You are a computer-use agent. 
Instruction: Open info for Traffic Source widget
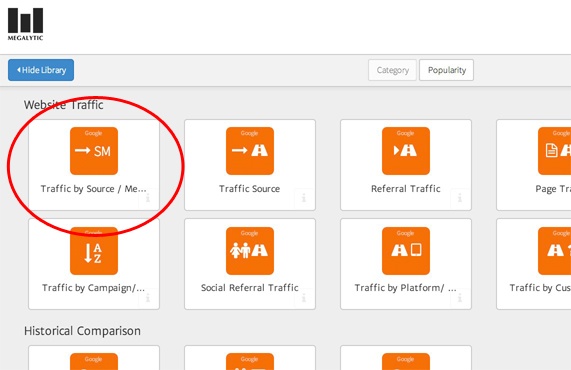[x=304, y=198]
